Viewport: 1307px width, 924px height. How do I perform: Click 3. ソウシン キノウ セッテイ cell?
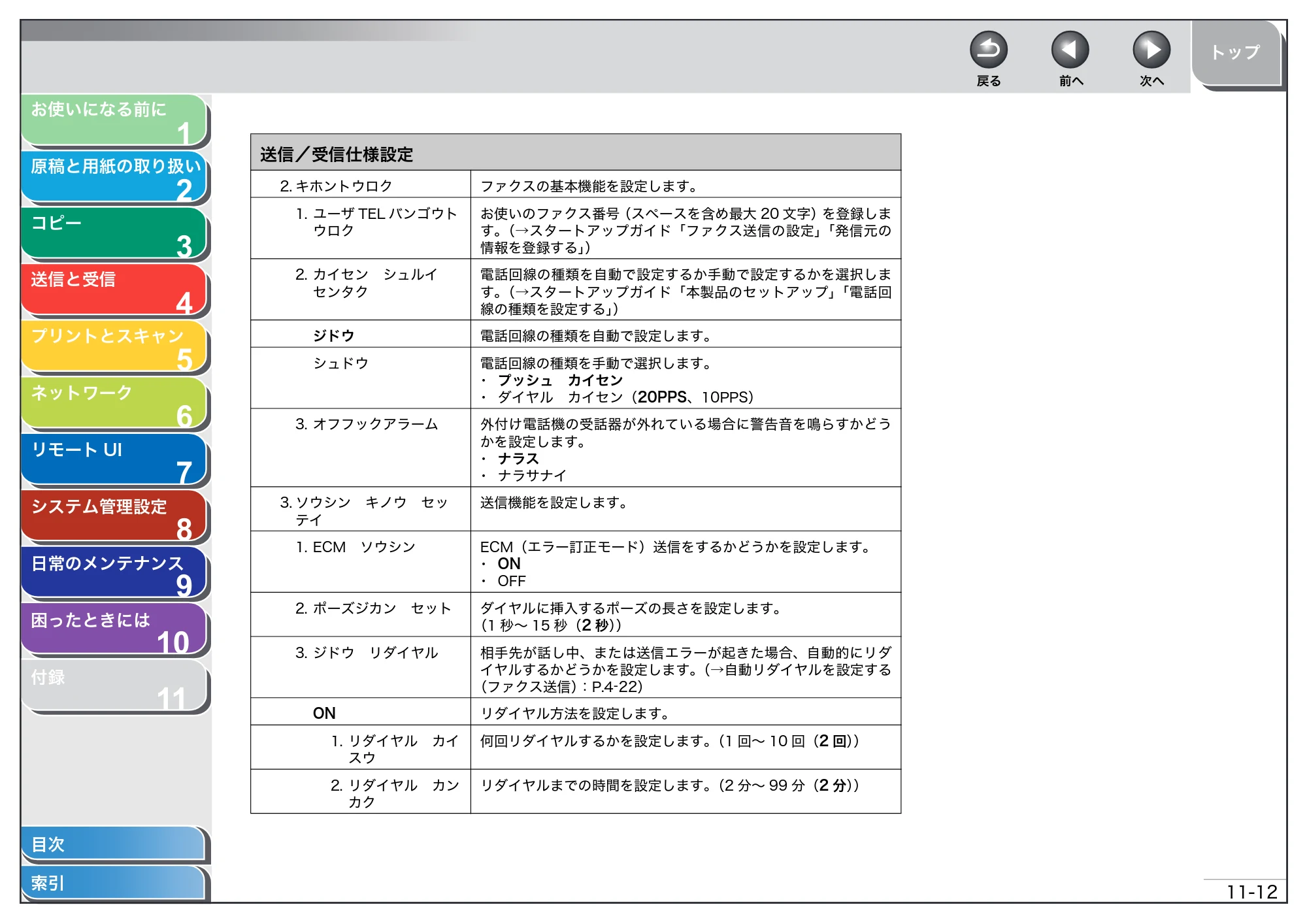pyautogui.click(x=361, y=509)
